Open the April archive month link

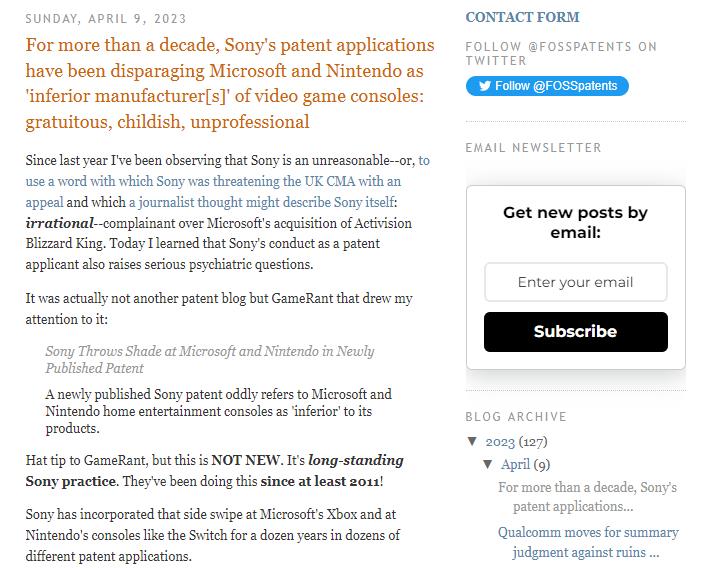click(x=515, y=464)
